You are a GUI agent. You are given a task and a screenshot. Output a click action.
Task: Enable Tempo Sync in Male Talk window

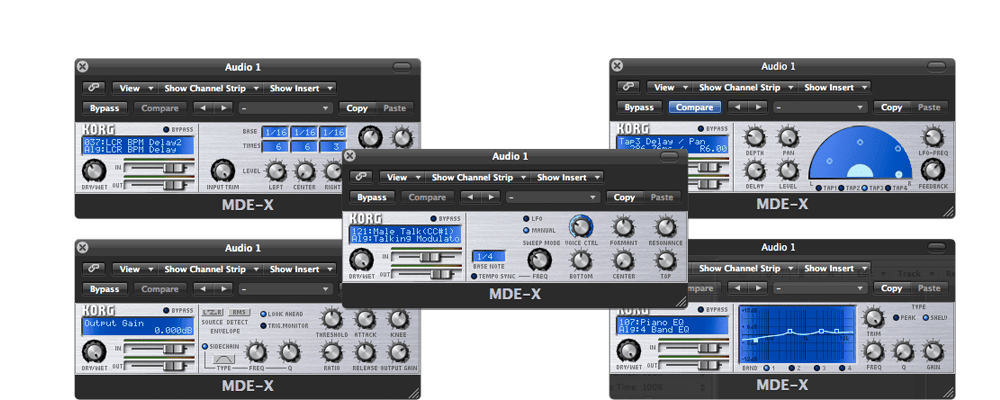[474, 276]
